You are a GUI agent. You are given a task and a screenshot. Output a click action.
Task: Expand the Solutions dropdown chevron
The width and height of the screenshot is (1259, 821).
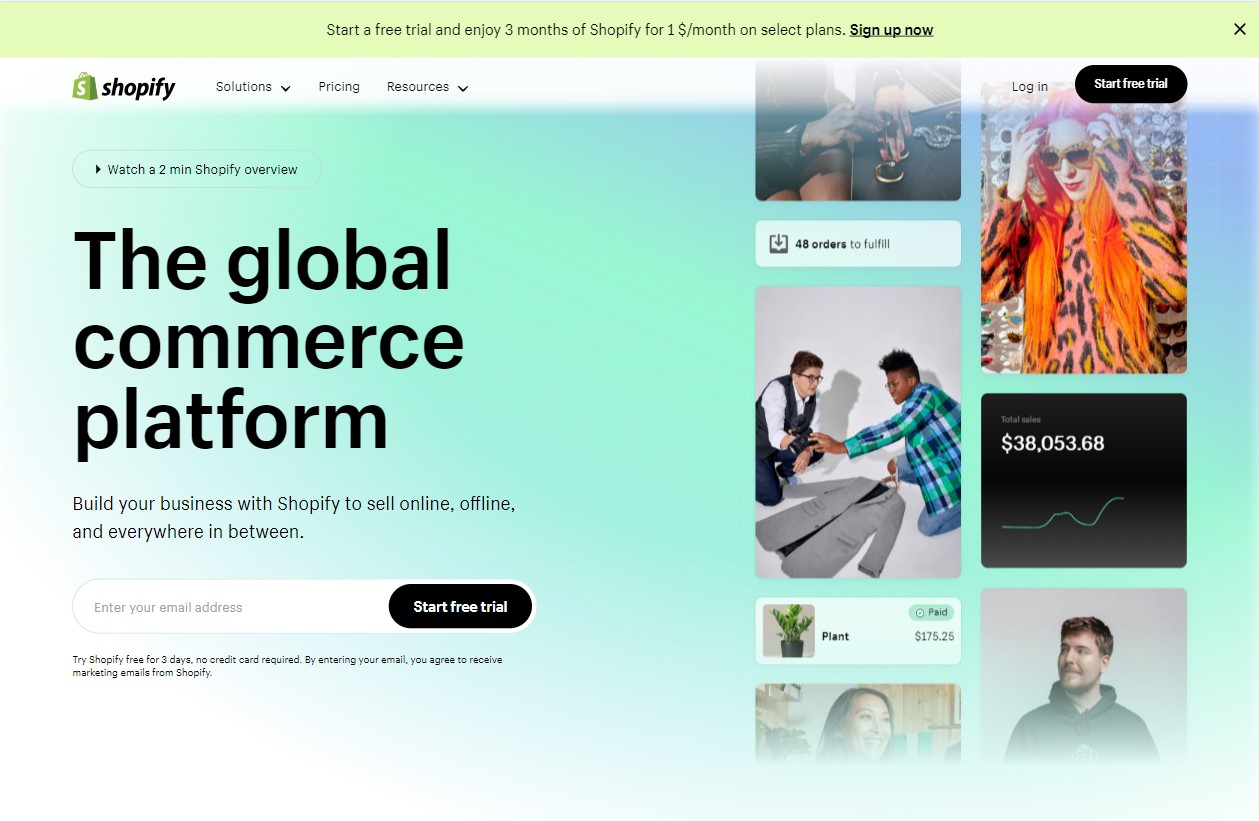point(285,88)
